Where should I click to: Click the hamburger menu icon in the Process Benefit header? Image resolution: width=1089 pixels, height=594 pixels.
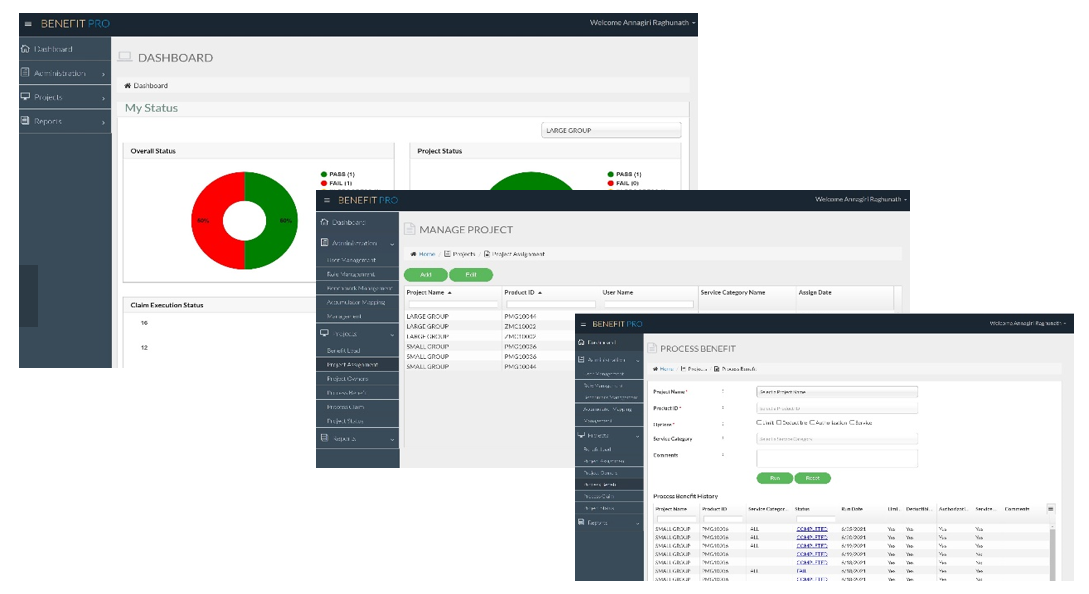point(583,324)
